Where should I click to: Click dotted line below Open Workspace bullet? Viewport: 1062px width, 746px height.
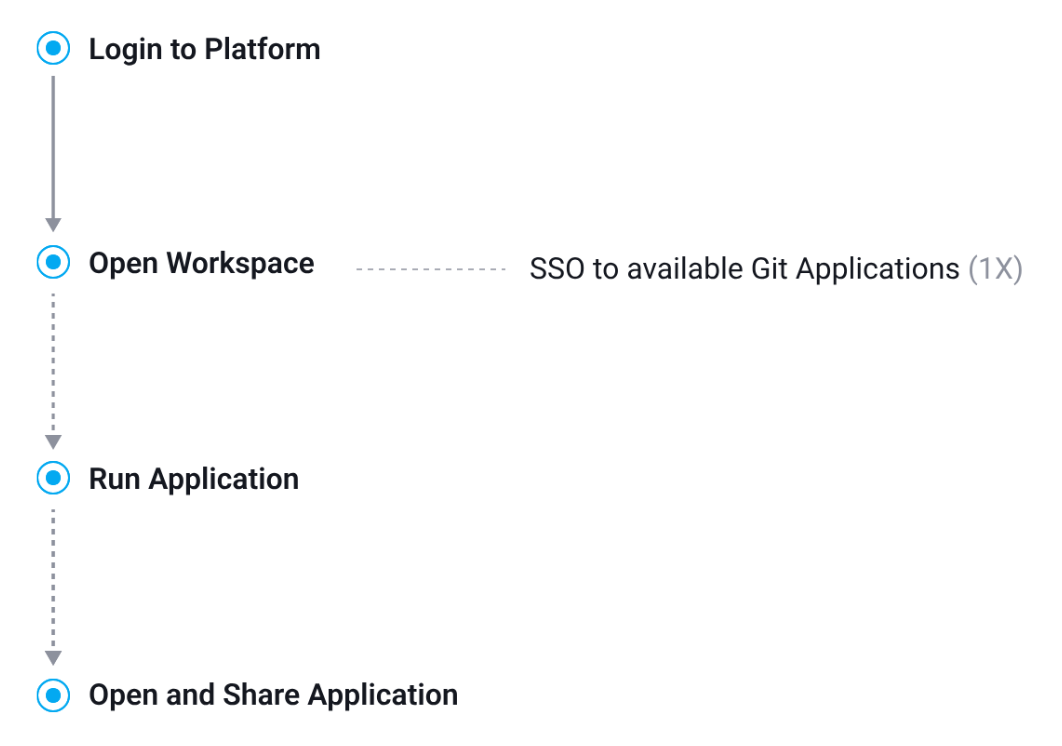pyautogui.click(x=53, y=360)
